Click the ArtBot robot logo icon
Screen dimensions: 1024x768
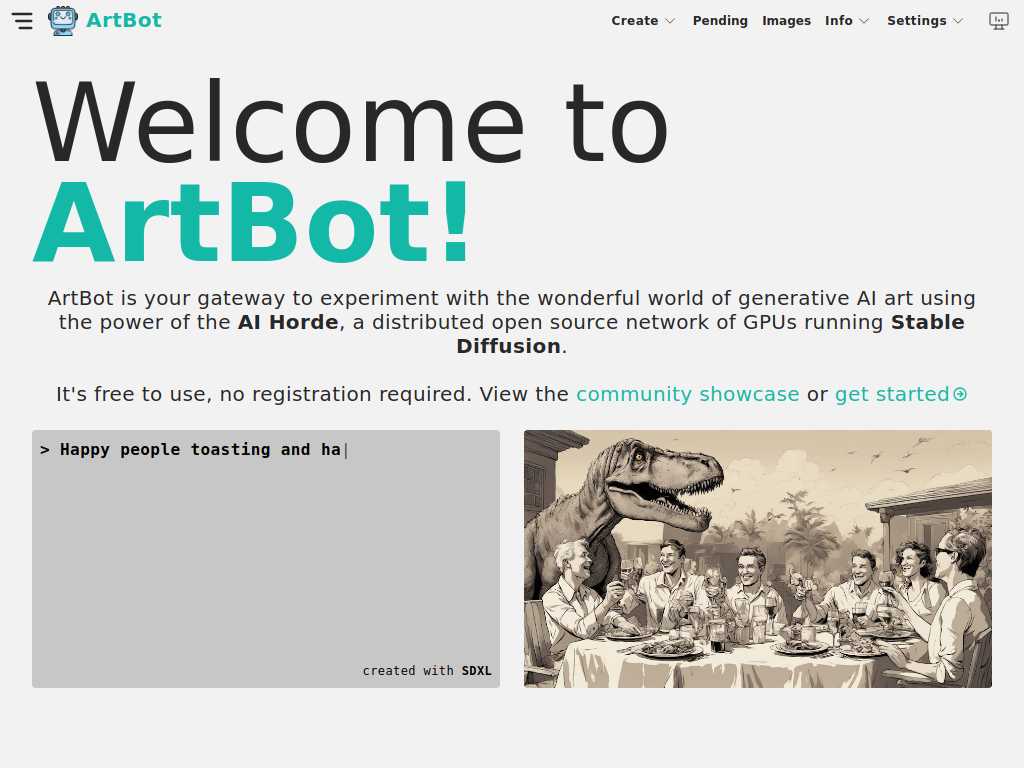(63, 20)
